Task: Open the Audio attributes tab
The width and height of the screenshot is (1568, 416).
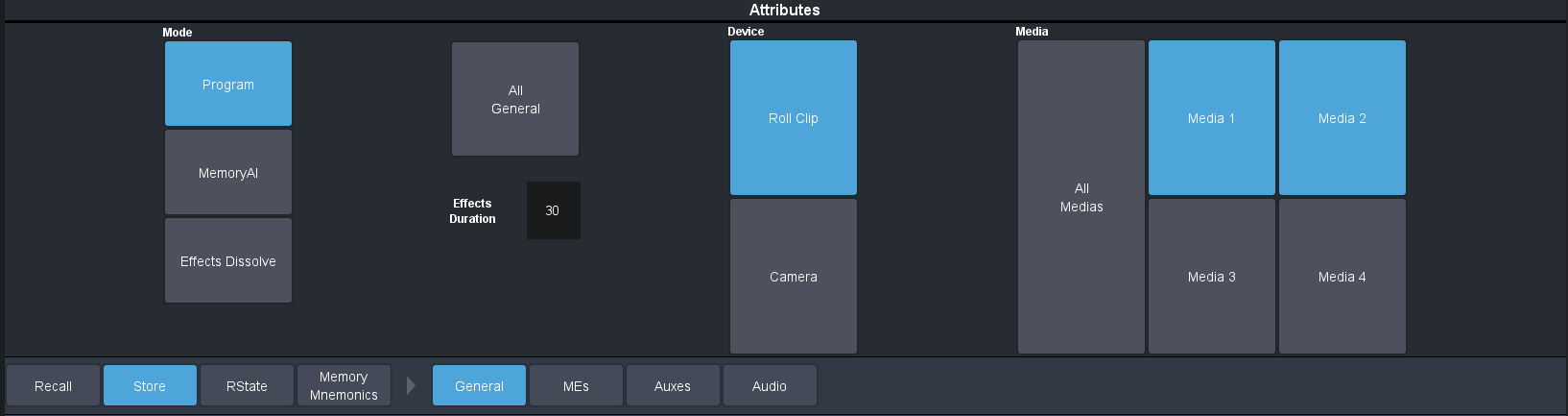Action: point(770,385)
